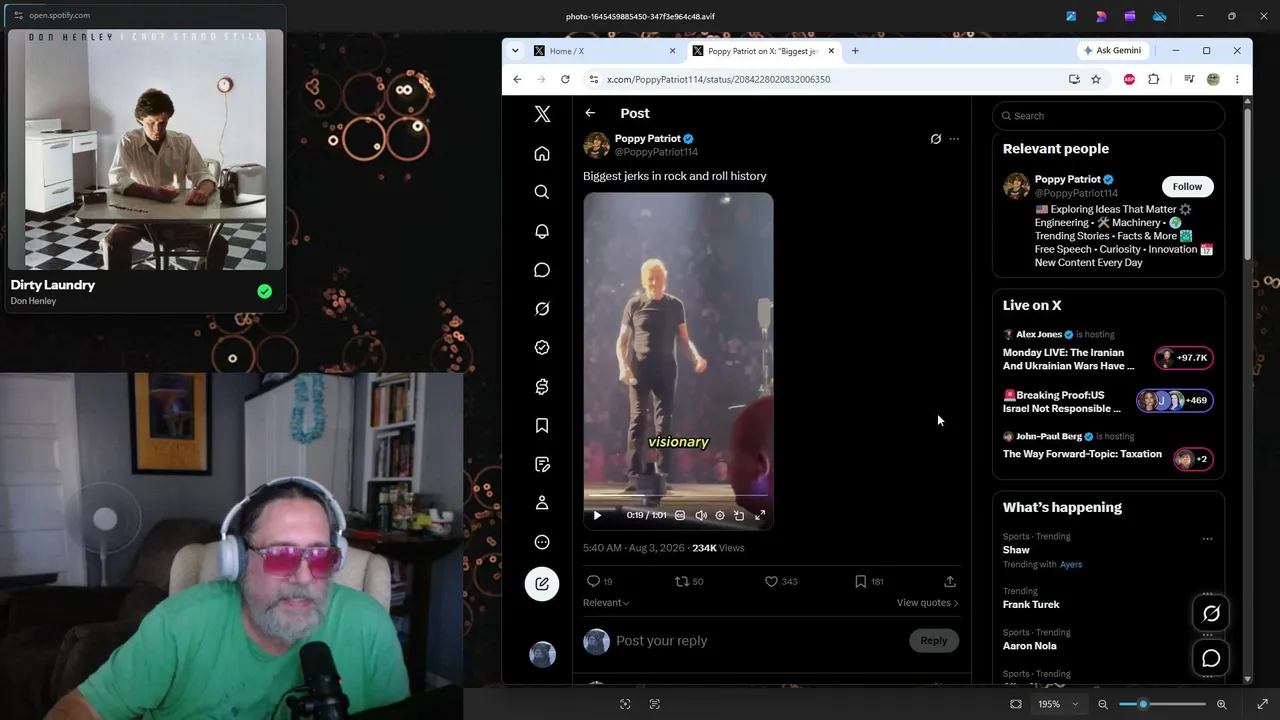Open Chrome three-dot menu
1280x720 pixels.
(x=1237, y=79)
